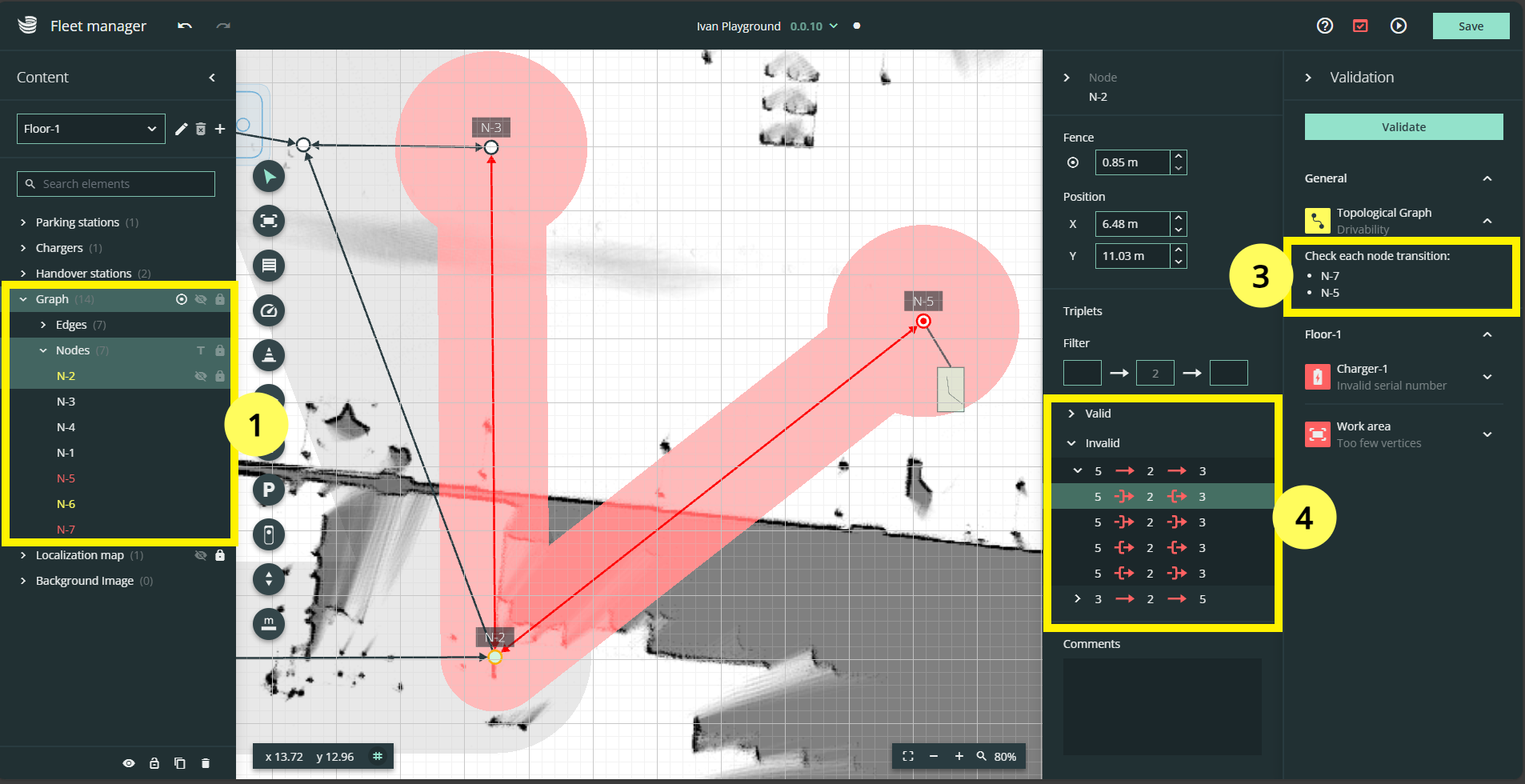Expand the Background Image section
Viewport: 1525px width, 784px height.
(22, 580)
